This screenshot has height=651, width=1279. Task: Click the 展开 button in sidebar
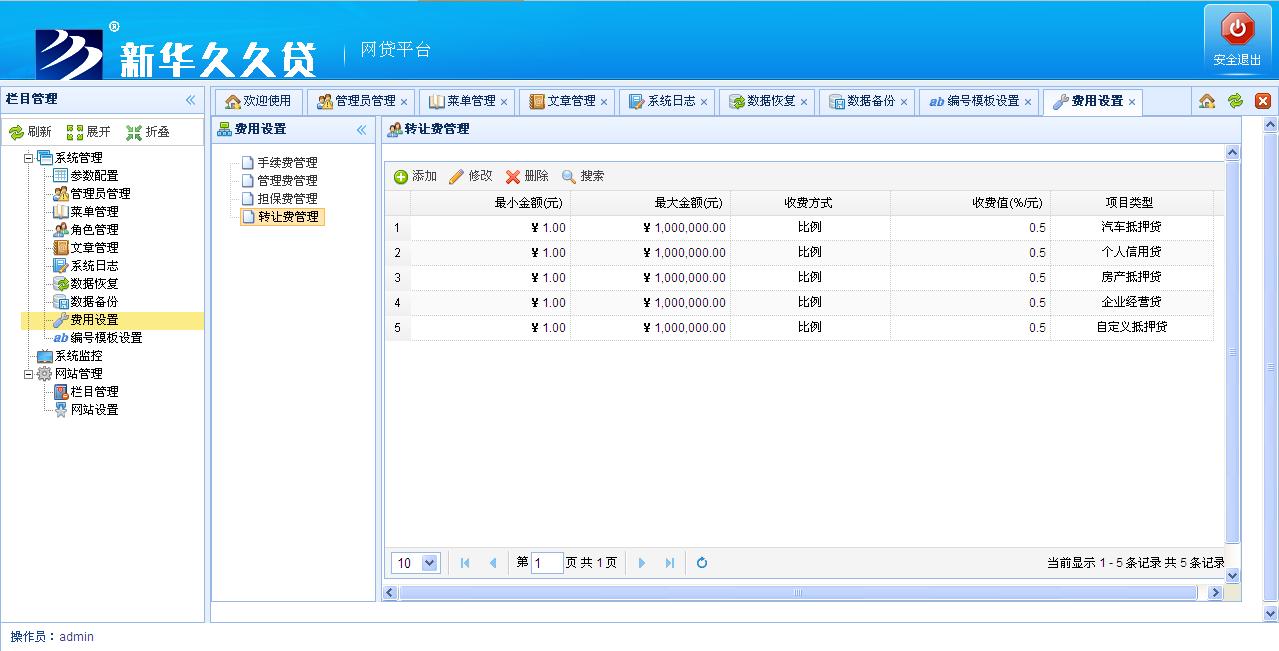click(89, 132)
